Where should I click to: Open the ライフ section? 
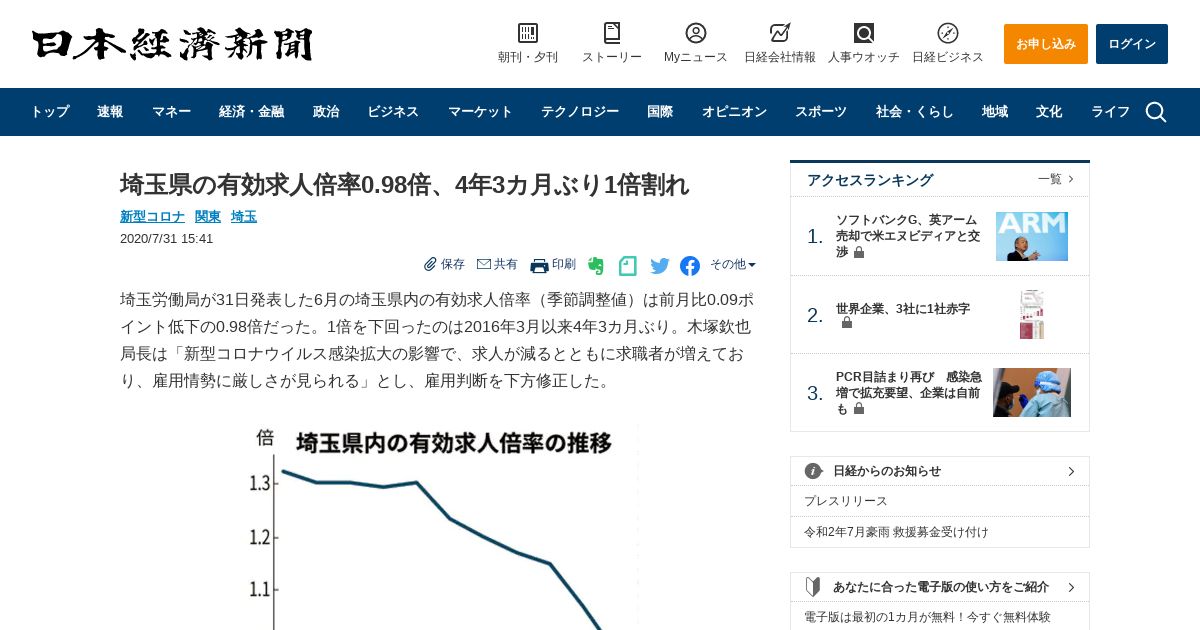point(1110,112)
